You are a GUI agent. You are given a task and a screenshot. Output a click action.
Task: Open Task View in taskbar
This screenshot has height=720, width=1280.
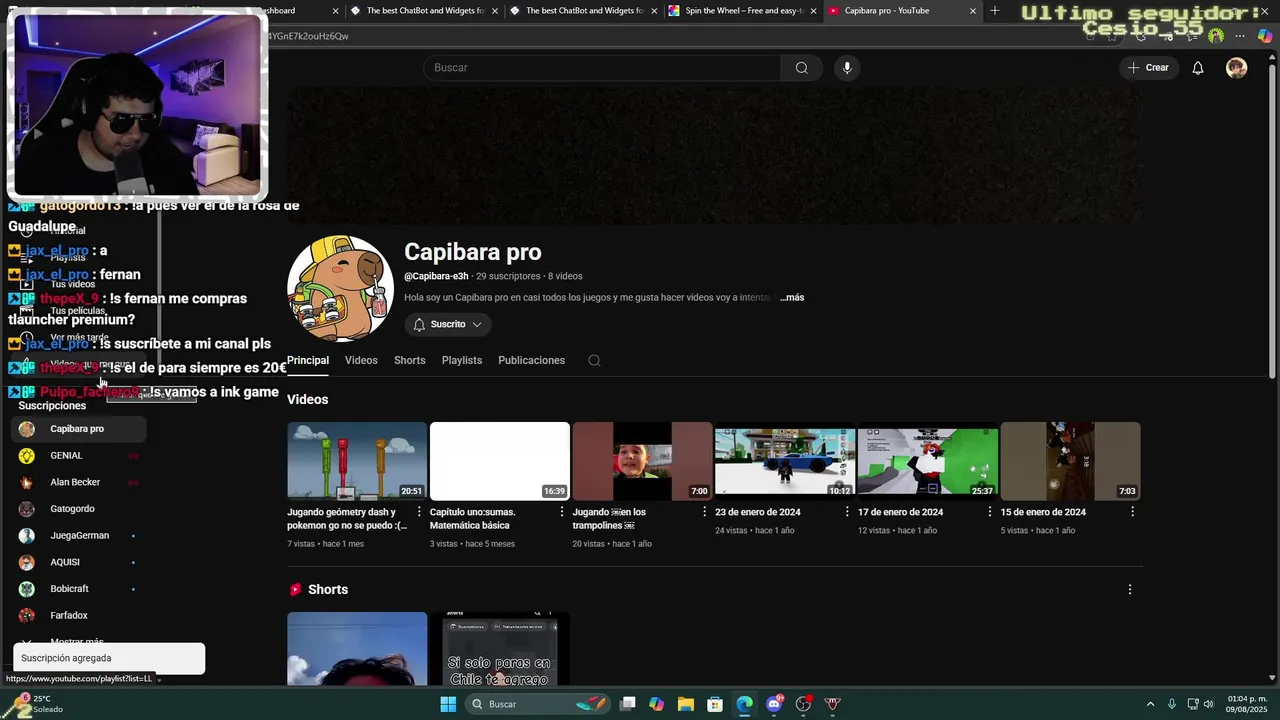click(627, 704)
